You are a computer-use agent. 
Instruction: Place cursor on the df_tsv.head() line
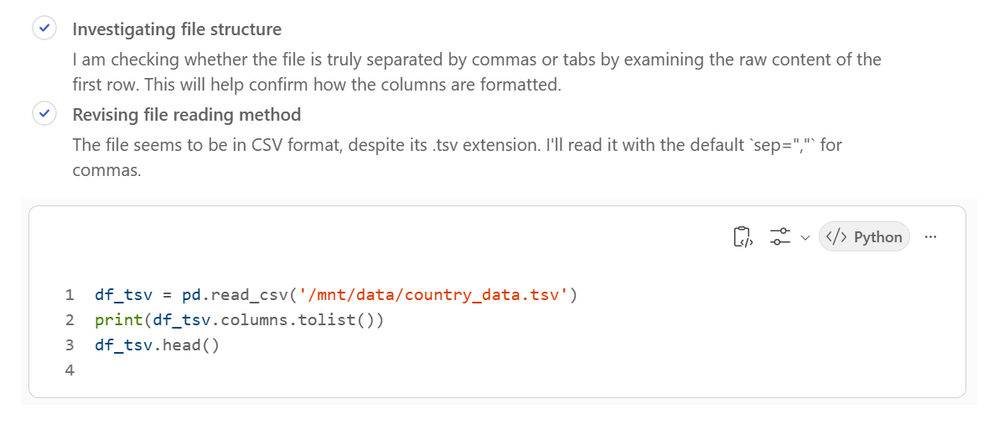coord(157,345)
